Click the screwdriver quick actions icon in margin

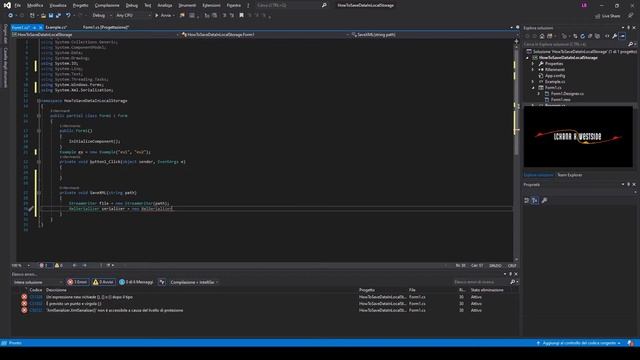click(31, 209)
